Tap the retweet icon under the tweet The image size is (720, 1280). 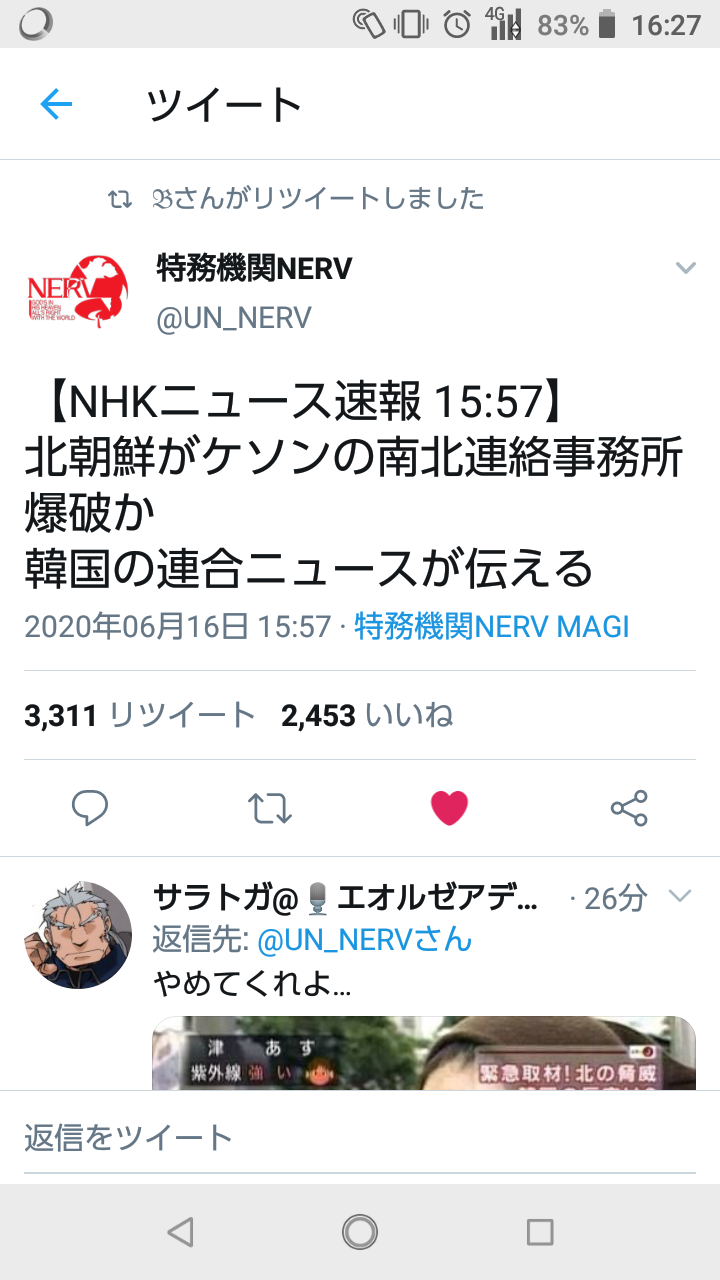270,808
